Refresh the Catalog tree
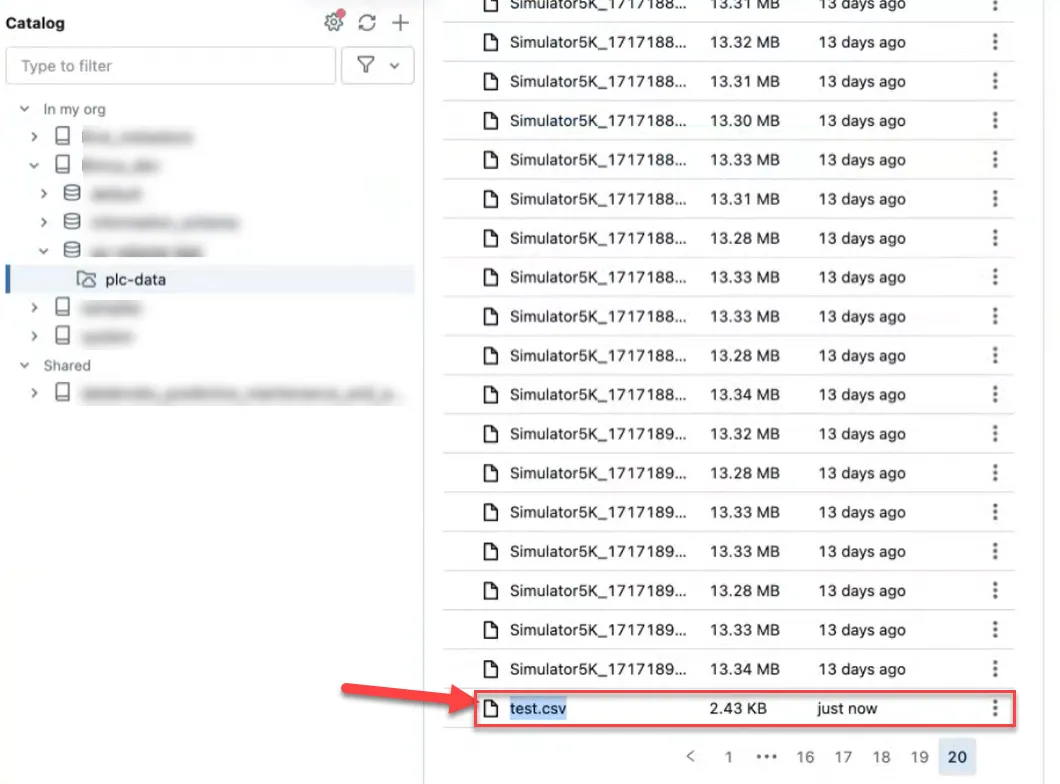 367,22
